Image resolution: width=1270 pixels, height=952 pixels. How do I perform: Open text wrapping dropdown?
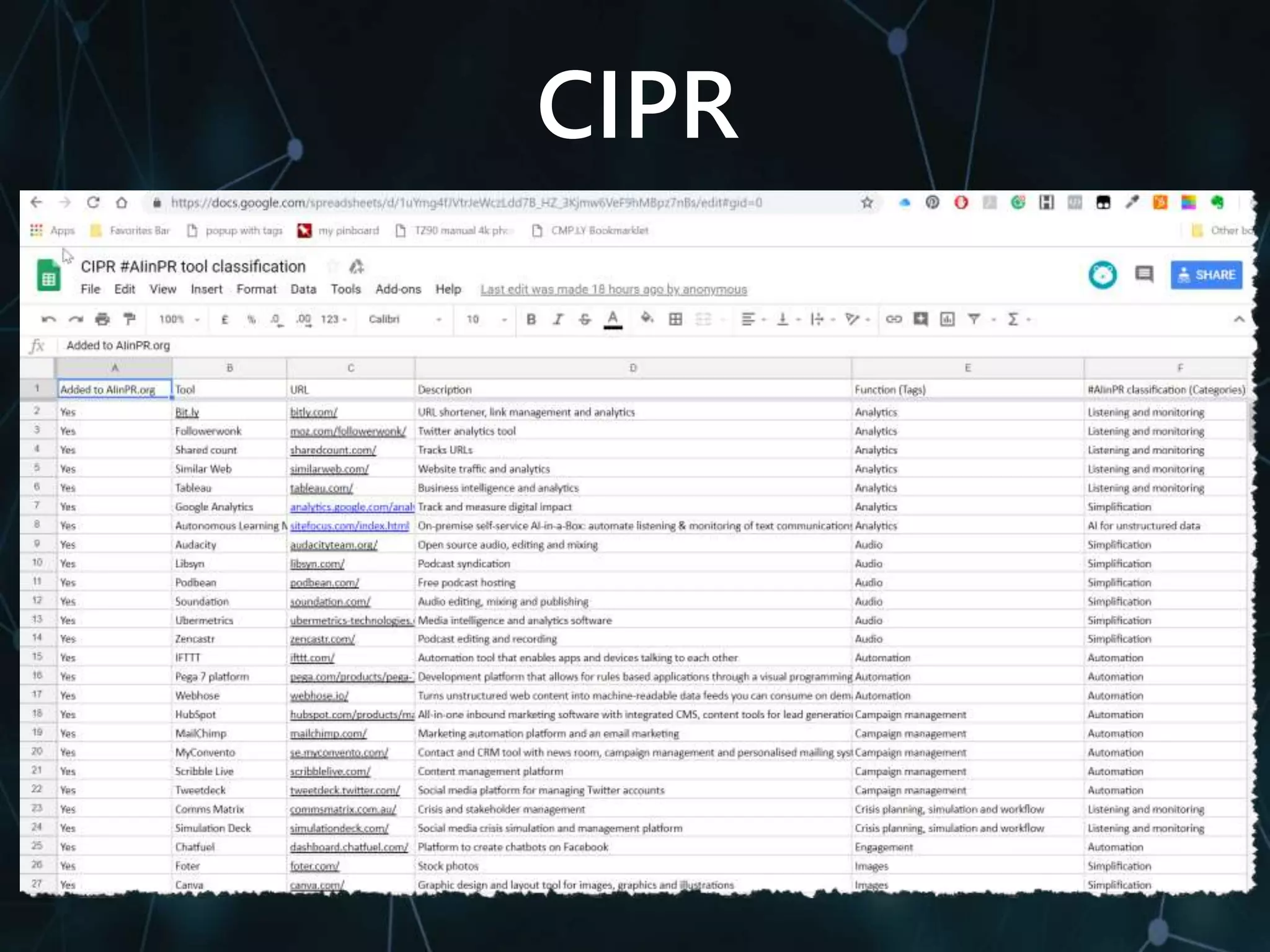point(823,319)
